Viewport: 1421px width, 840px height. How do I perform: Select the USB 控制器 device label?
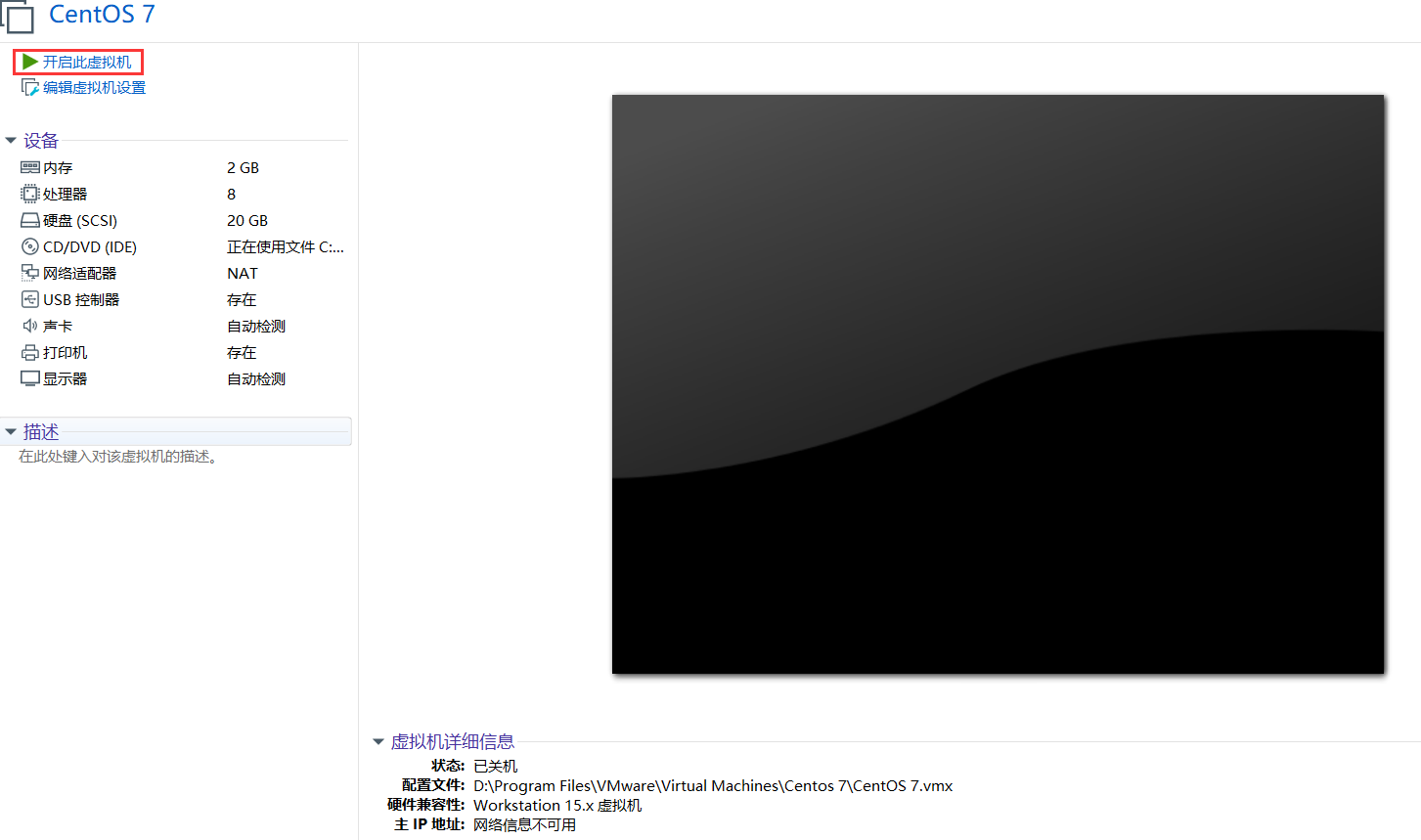point(81,300)
